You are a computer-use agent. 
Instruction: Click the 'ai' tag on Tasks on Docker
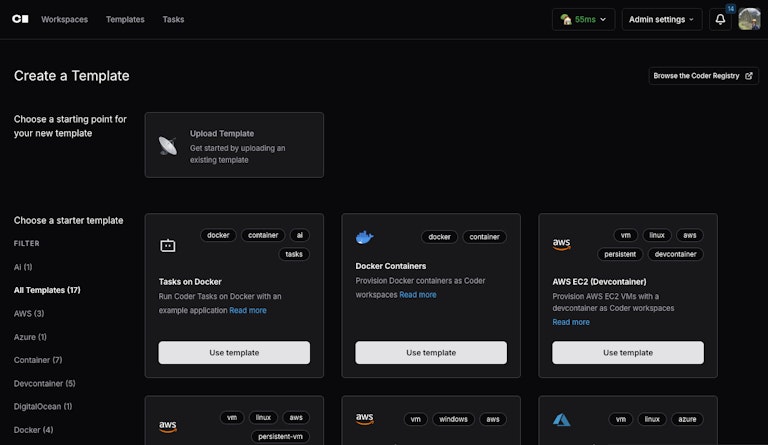tap(300, 235)
